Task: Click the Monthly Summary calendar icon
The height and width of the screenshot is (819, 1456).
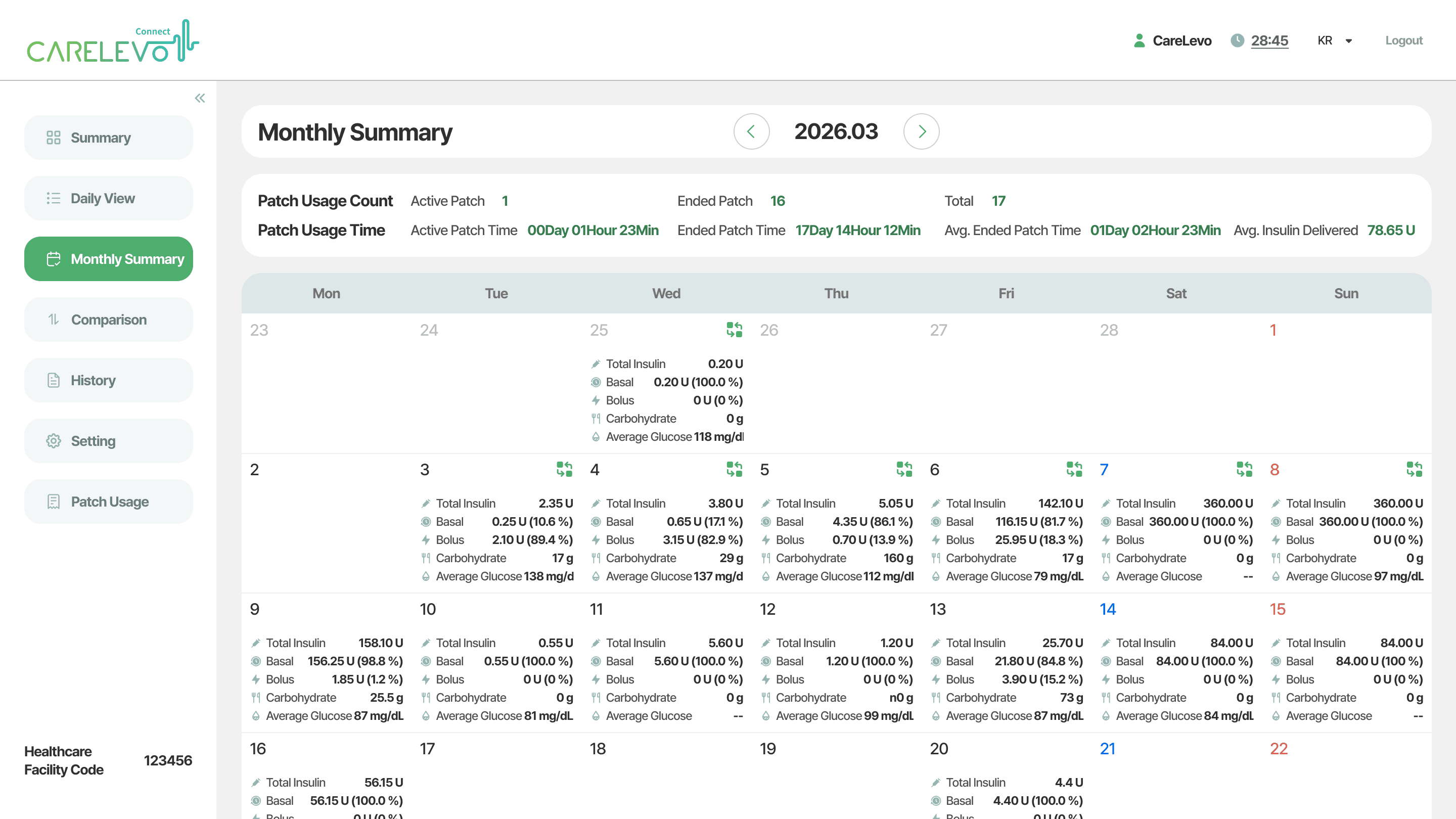Action: pyautogui.click(x=53, y=259)
